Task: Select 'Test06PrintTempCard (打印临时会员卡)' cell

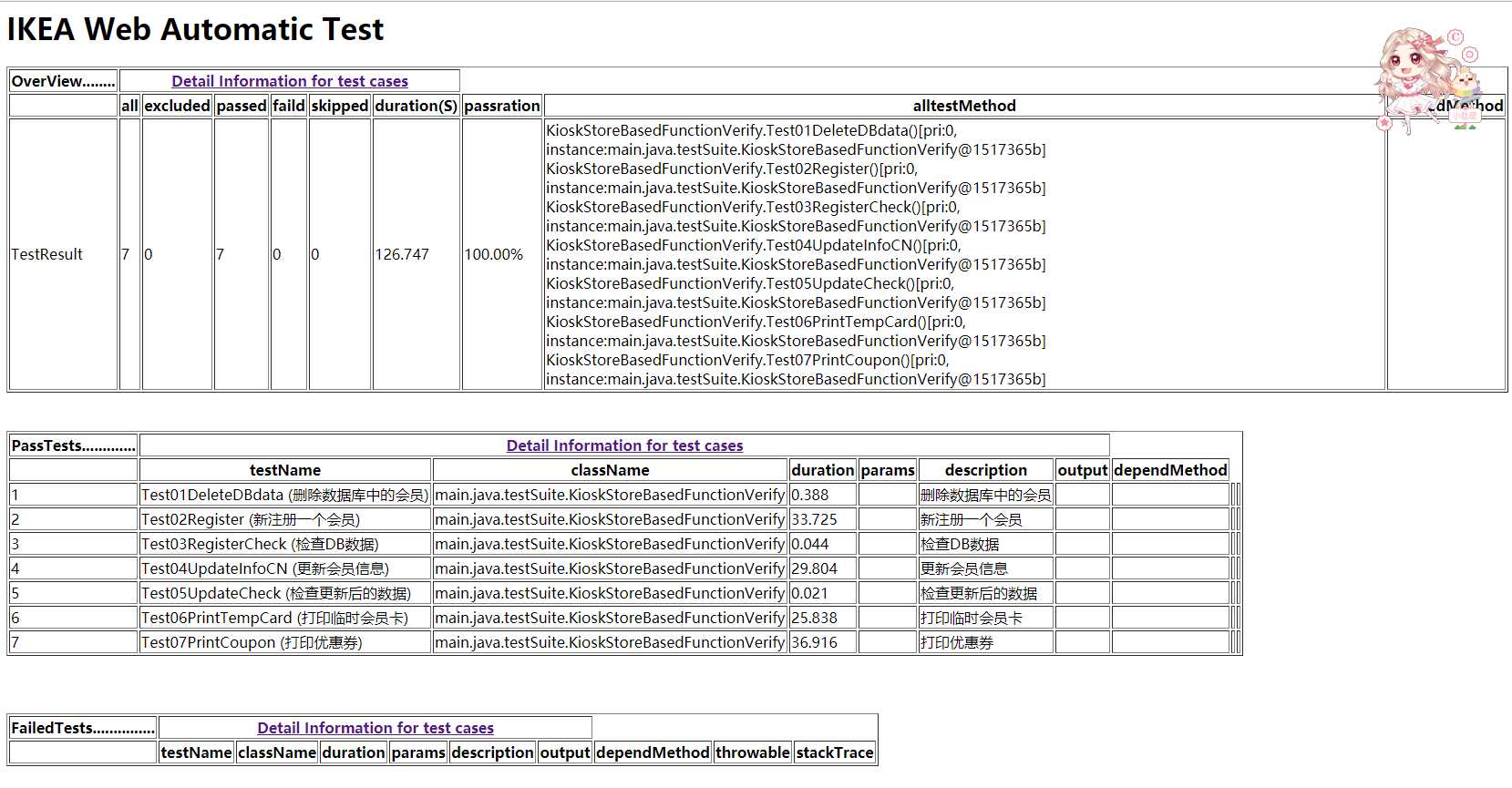Action: [x=285, y=618]
